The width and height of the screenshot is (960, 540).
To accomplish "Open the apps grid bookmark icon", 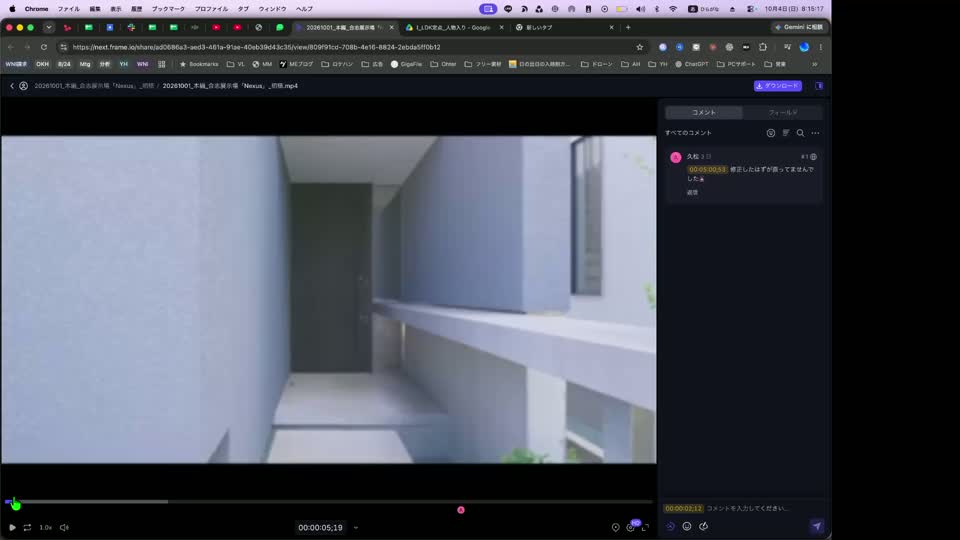I will [162, 64].
